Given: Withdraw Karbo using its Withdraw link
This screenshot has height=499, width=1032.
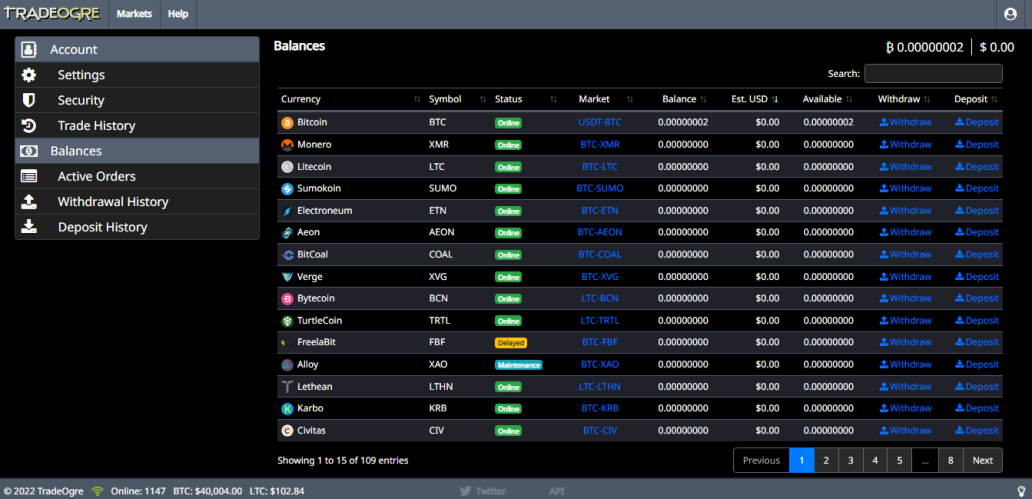Looking at the screenshot, I should [x=906, y=409].
